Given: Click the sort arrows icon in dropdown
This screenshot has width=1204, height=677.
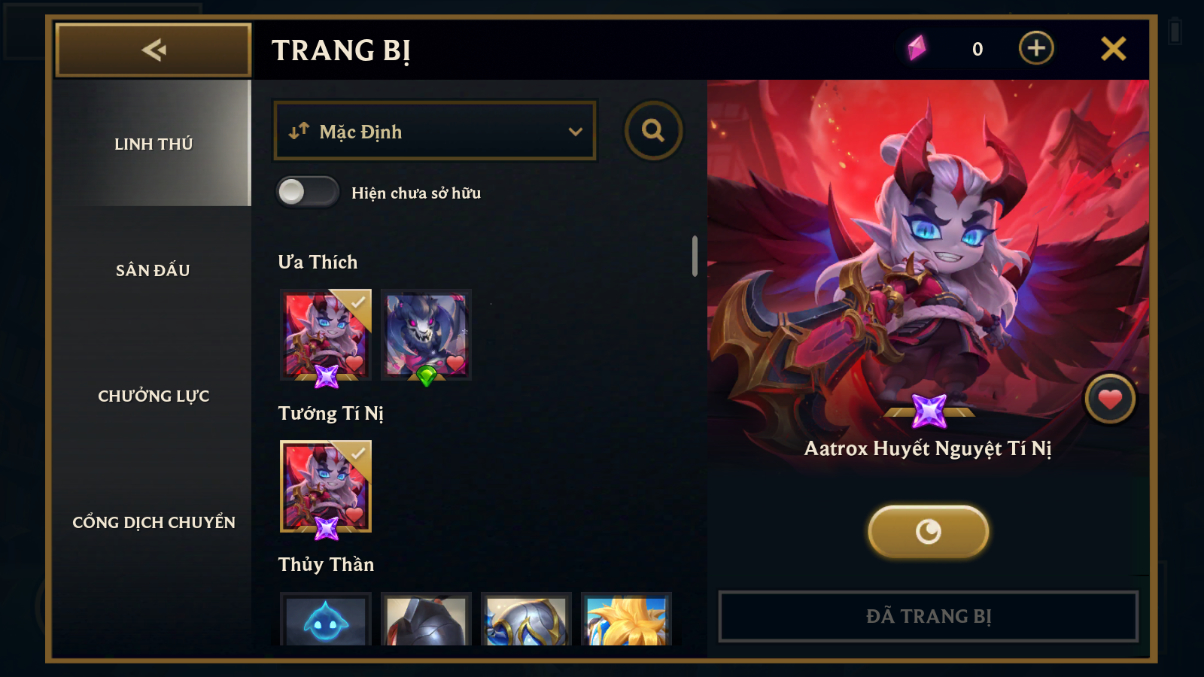Looking at the screenshot, I should click(x=298, y=131).
